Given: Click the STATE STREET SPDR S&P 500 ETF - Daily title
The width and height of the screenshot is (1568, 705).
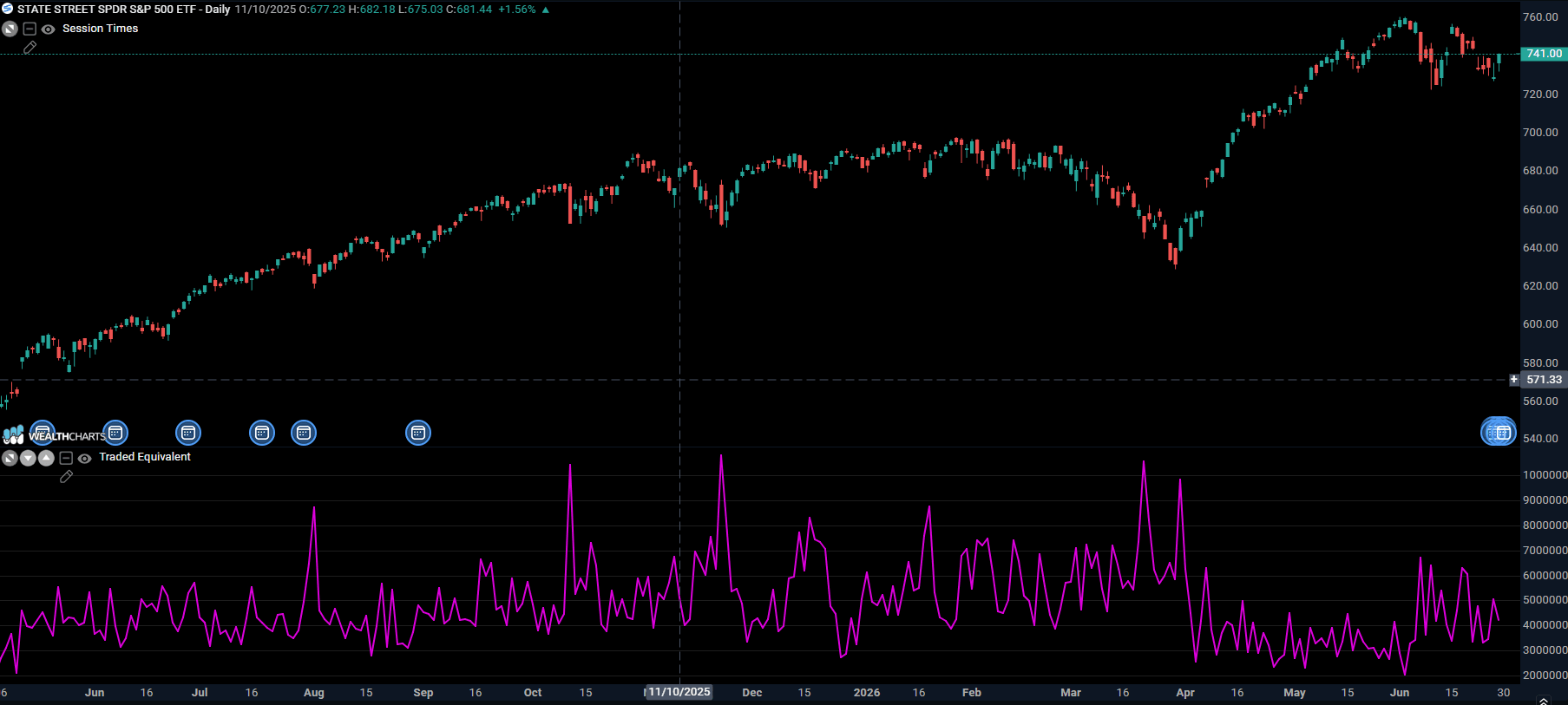Looking at the screenshot, I should click(x=124, y=10).
